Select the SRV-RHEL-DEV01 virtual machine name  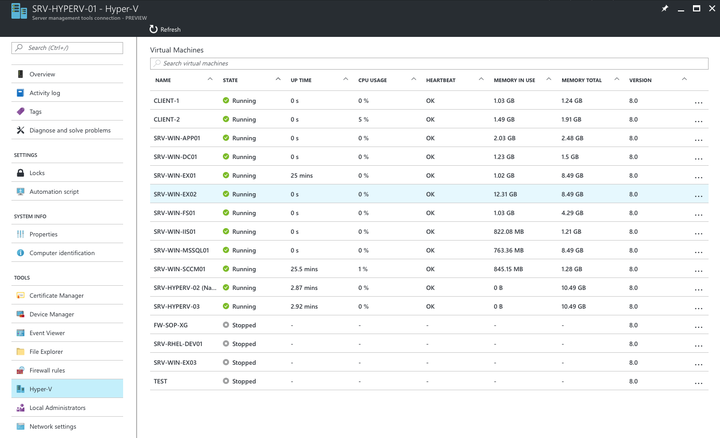pyautogui.click(x=178, y=344)
